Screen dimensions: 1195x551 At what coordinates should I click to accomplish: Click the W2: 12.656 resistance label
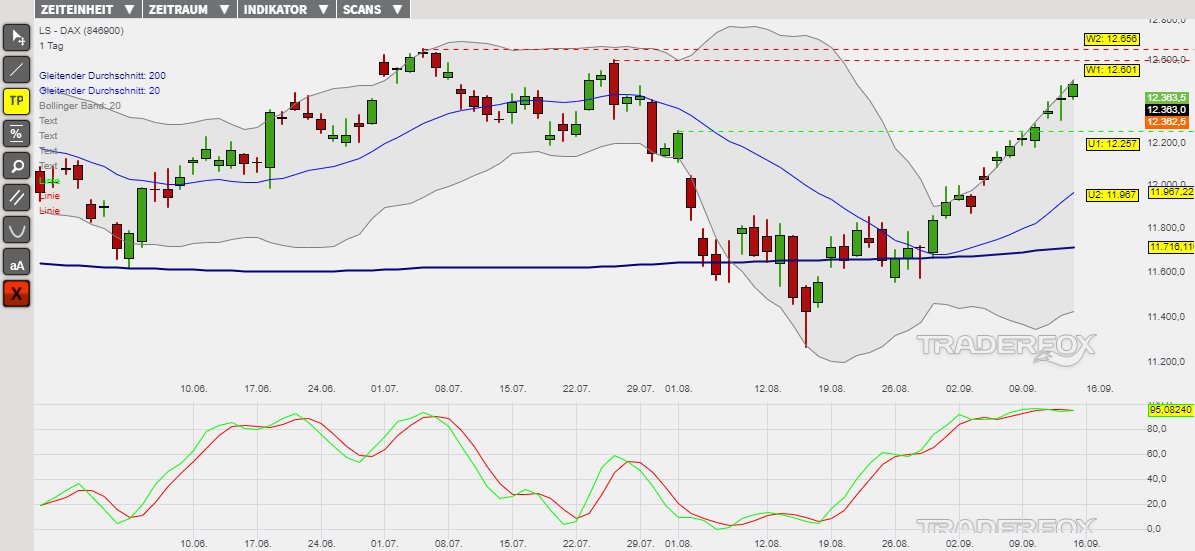coord(1112,39)
